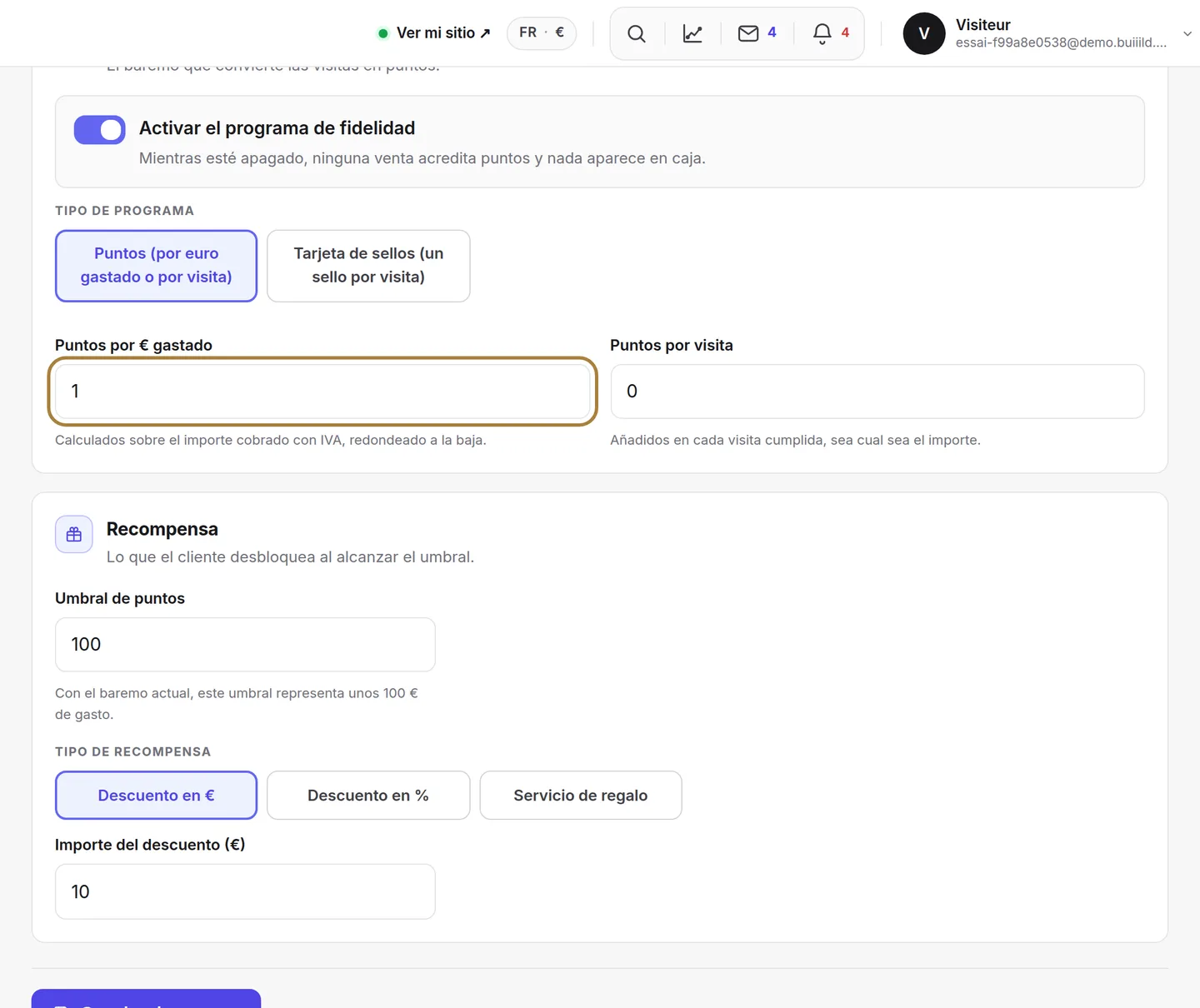Viewport: 1200px width, 1008px height.
Task: Click the Recompensa section heading
Action: coord(162,529)
